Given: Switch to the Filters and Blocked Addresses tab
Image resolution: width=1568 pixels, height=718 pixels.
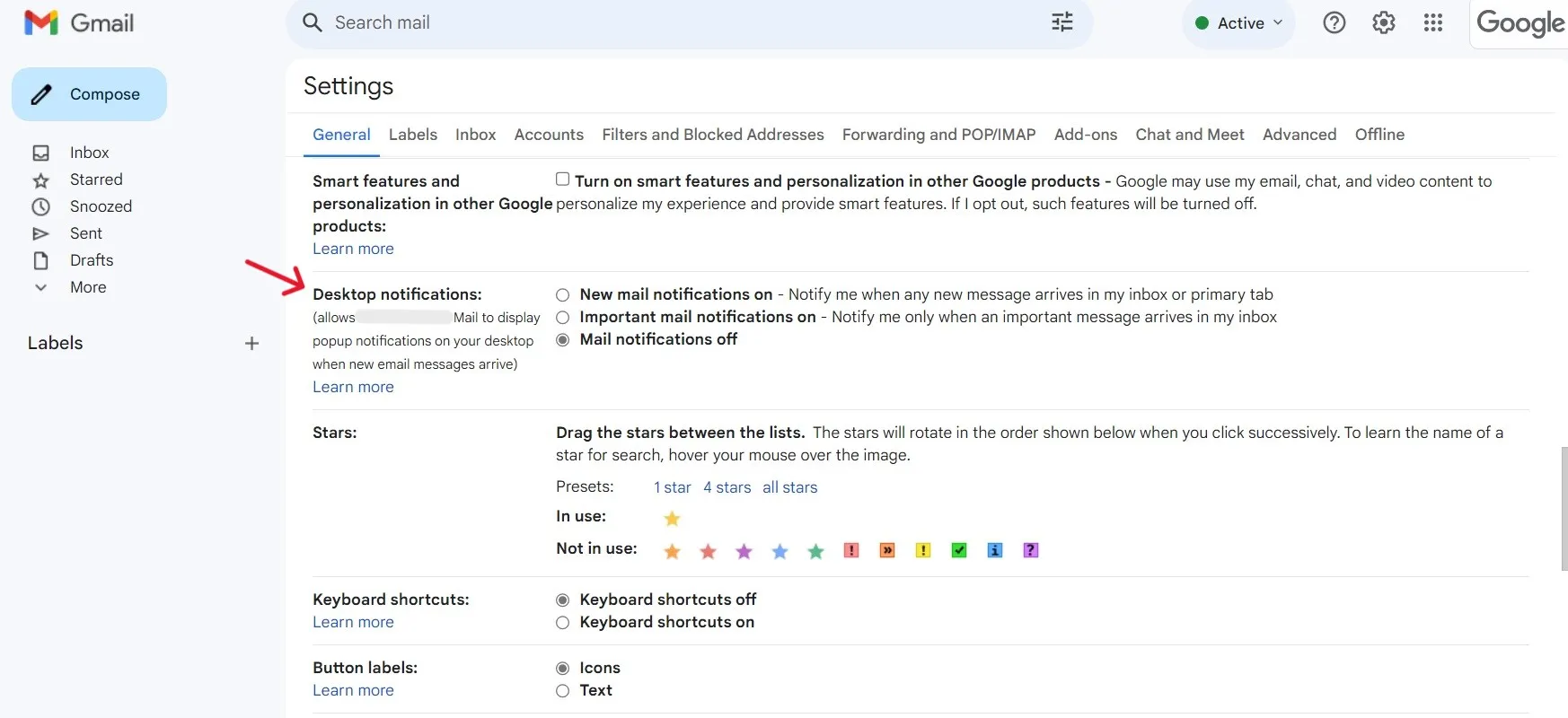Looking at the screenshot, I should pyautogui.click(x=712, y=135).
